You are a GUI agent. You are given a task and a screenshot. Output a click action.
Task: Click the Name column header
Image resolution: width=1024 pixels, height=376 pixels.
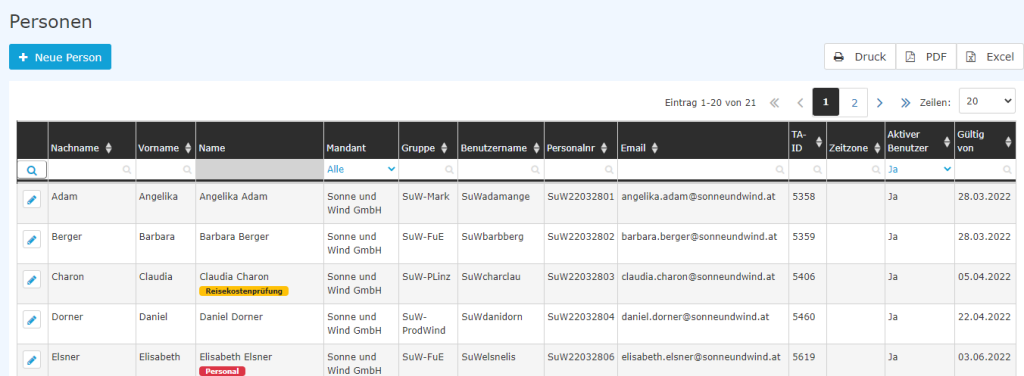[x=260, y=140]
